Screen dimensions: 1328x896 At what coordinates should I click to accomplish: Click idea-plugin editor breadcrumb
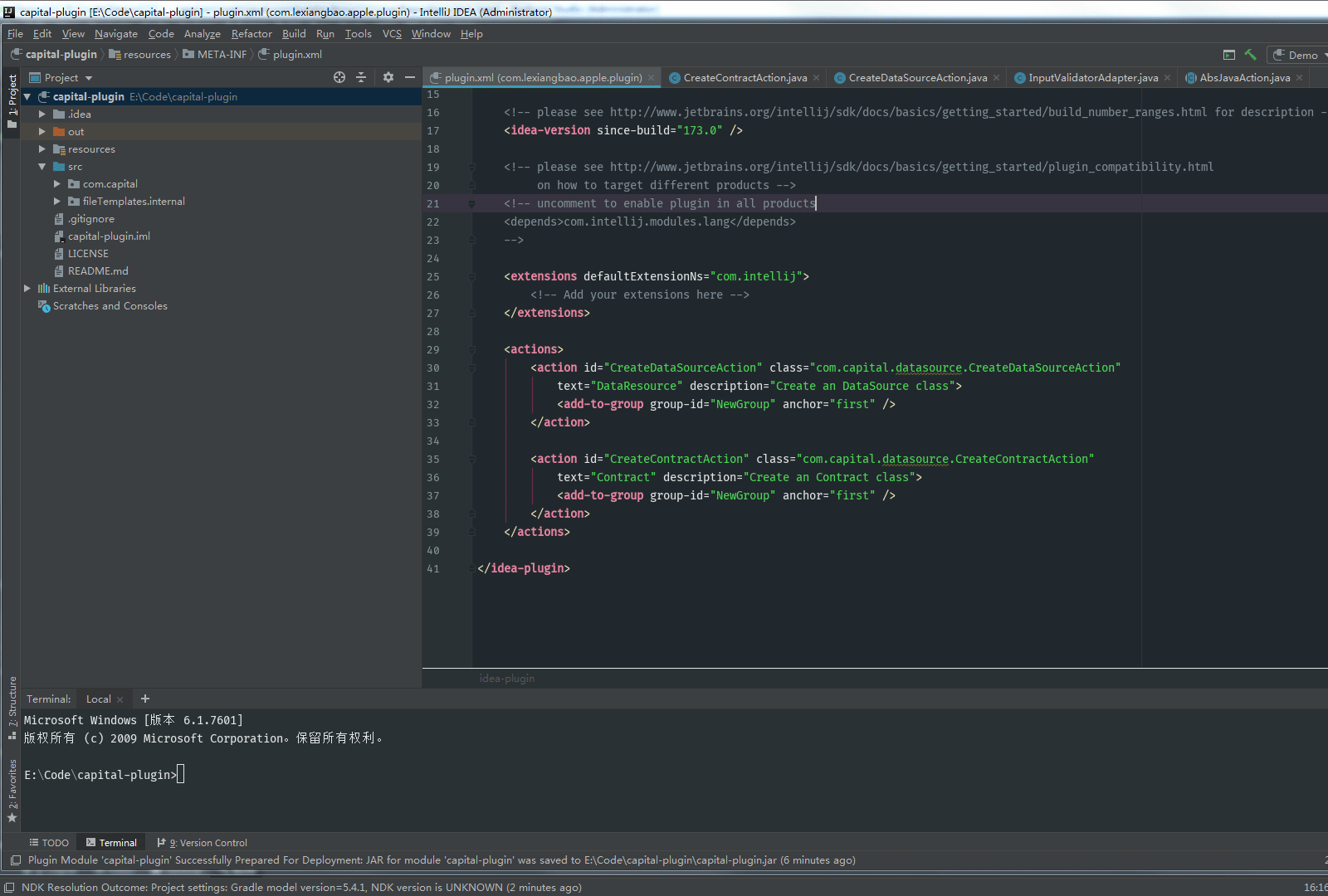pos(506,679)
